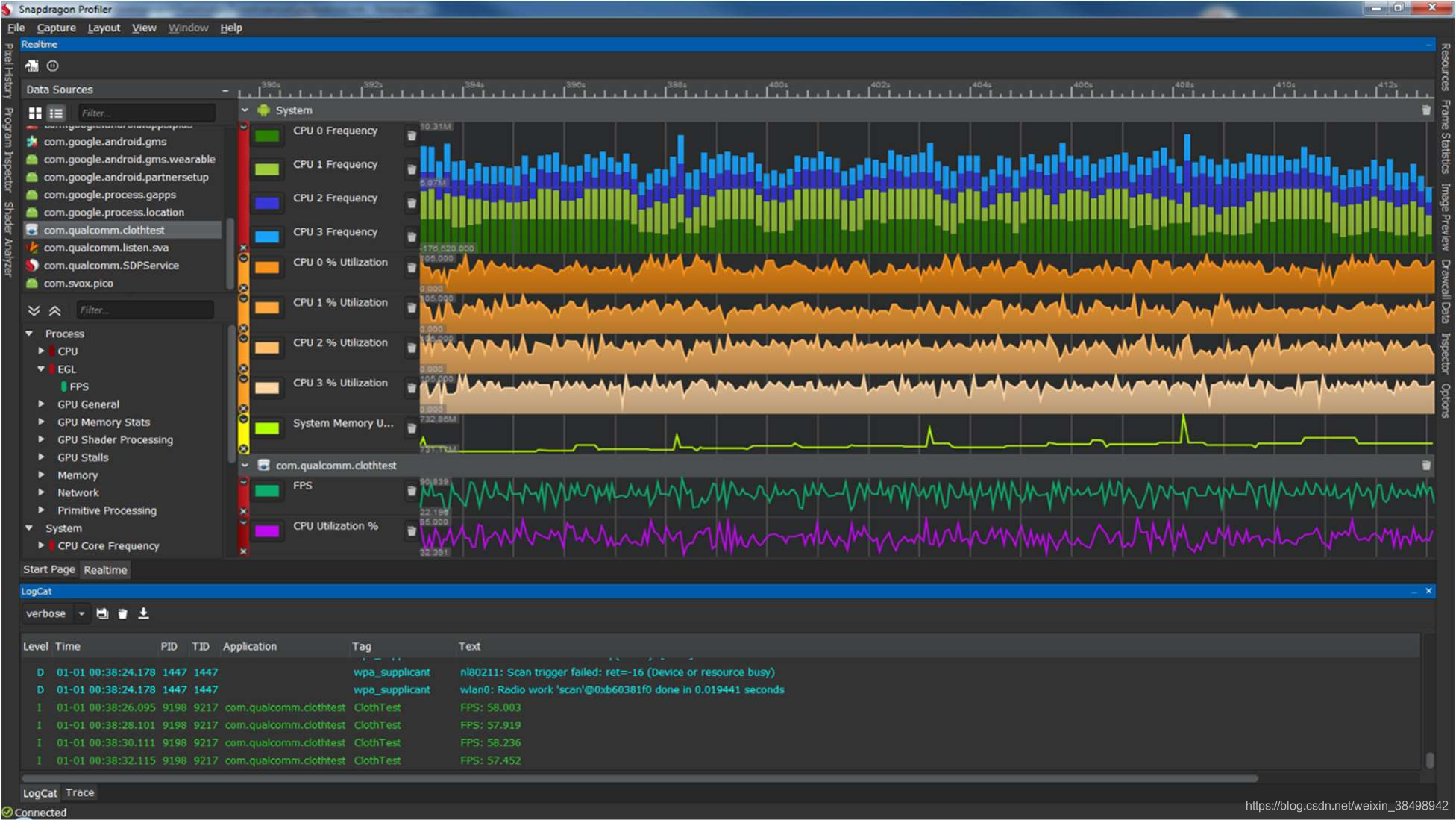Screen dimensions: 1456x820
Task: Open the Frame Statistics side panel
Action: [x=1446, y=137]
